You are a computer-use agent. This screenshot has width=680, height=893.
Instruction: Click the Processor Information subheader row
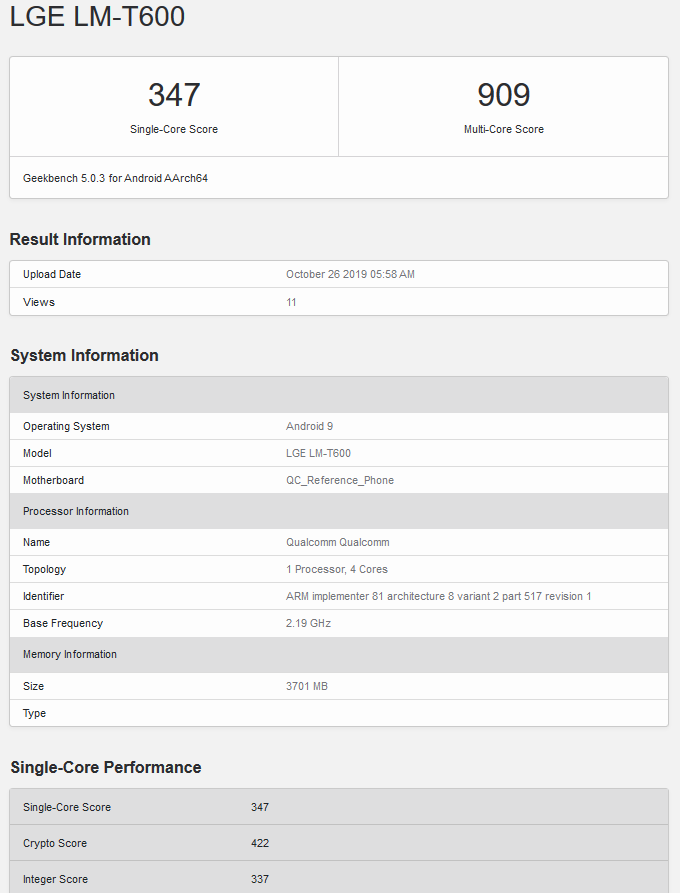76,511
